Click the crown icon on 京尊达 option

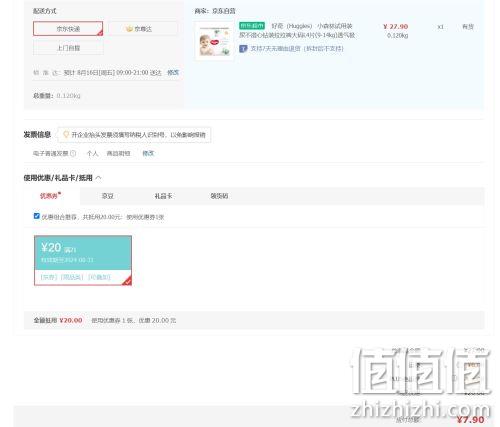coord(129,29)
